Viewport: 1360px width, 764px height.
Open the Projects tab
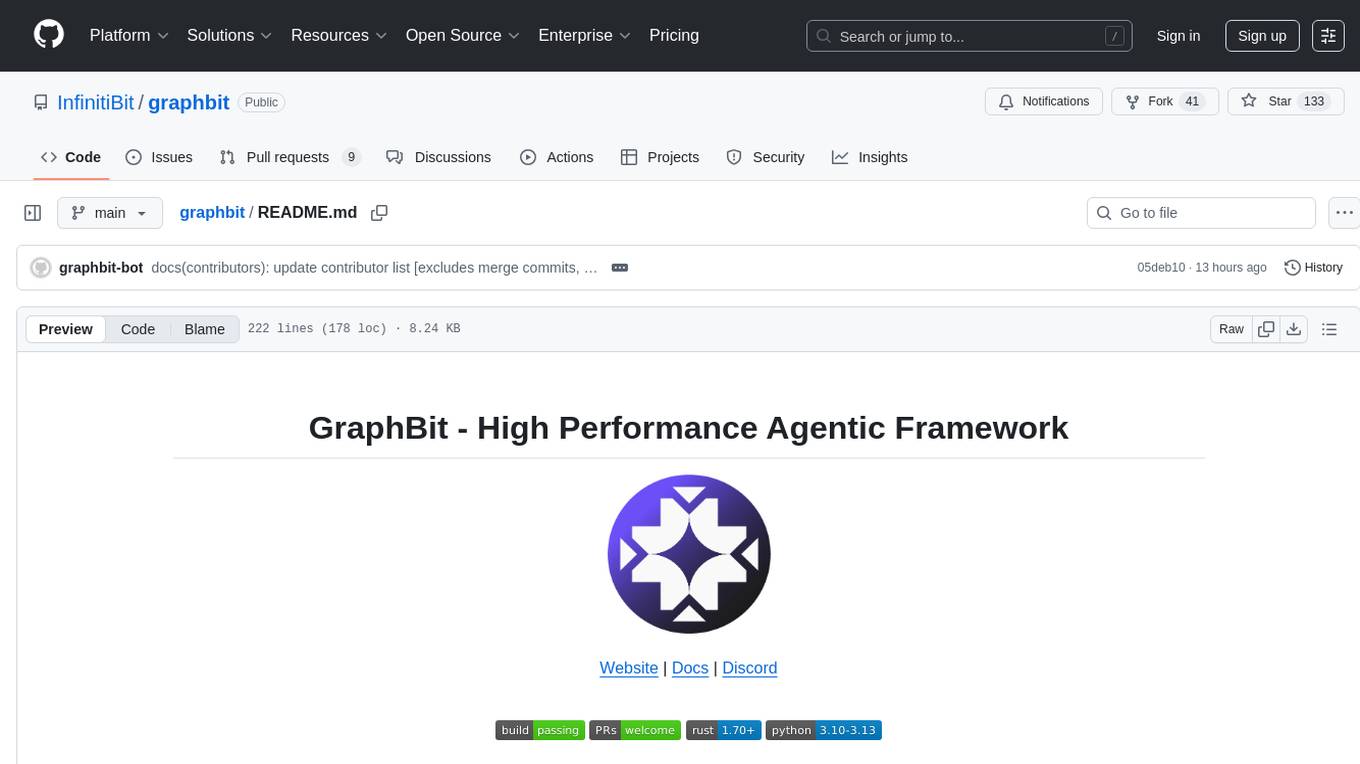click(660, 157)
